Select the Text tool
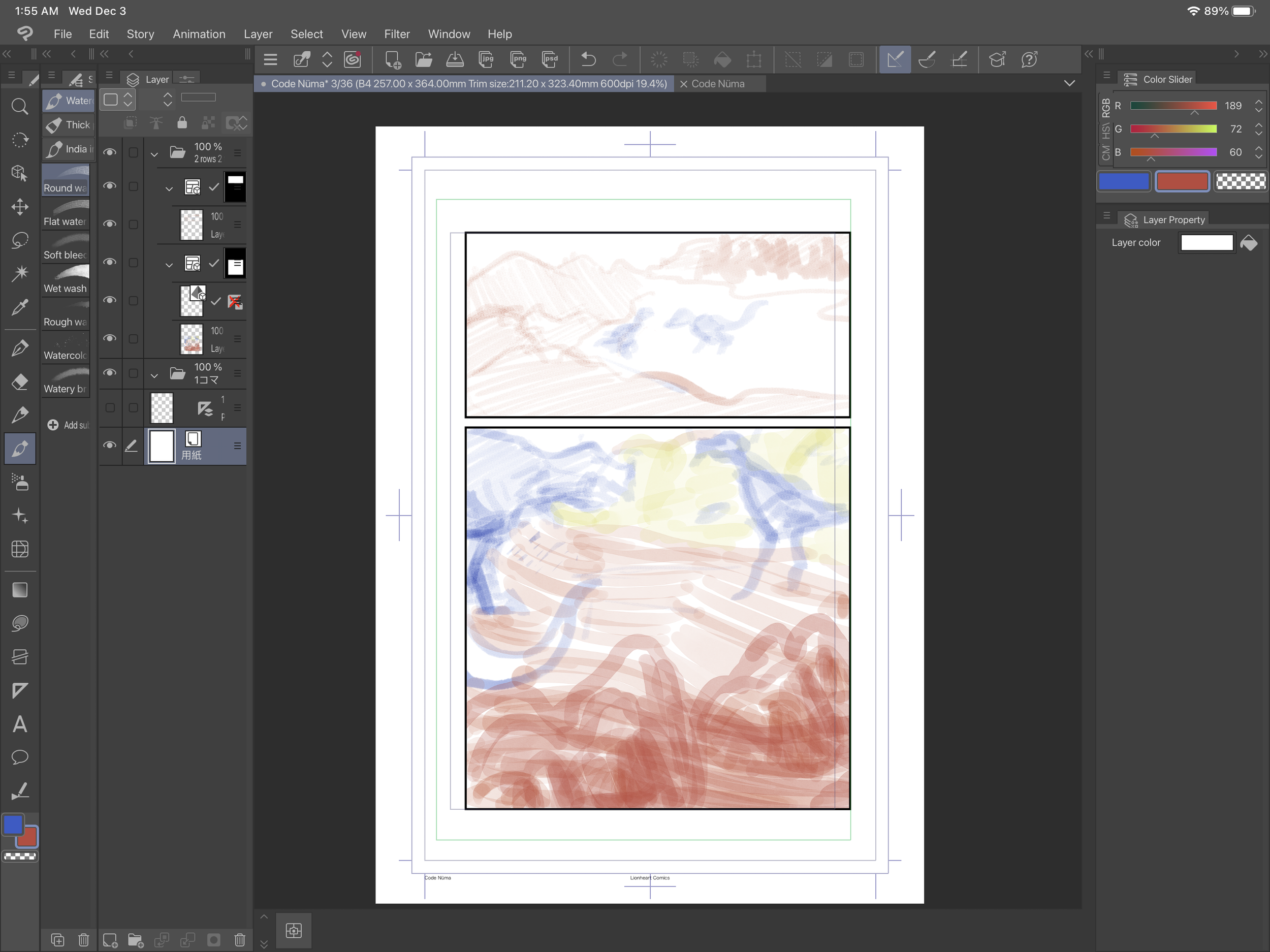1270x952 pixels. (x=19, y=724)
